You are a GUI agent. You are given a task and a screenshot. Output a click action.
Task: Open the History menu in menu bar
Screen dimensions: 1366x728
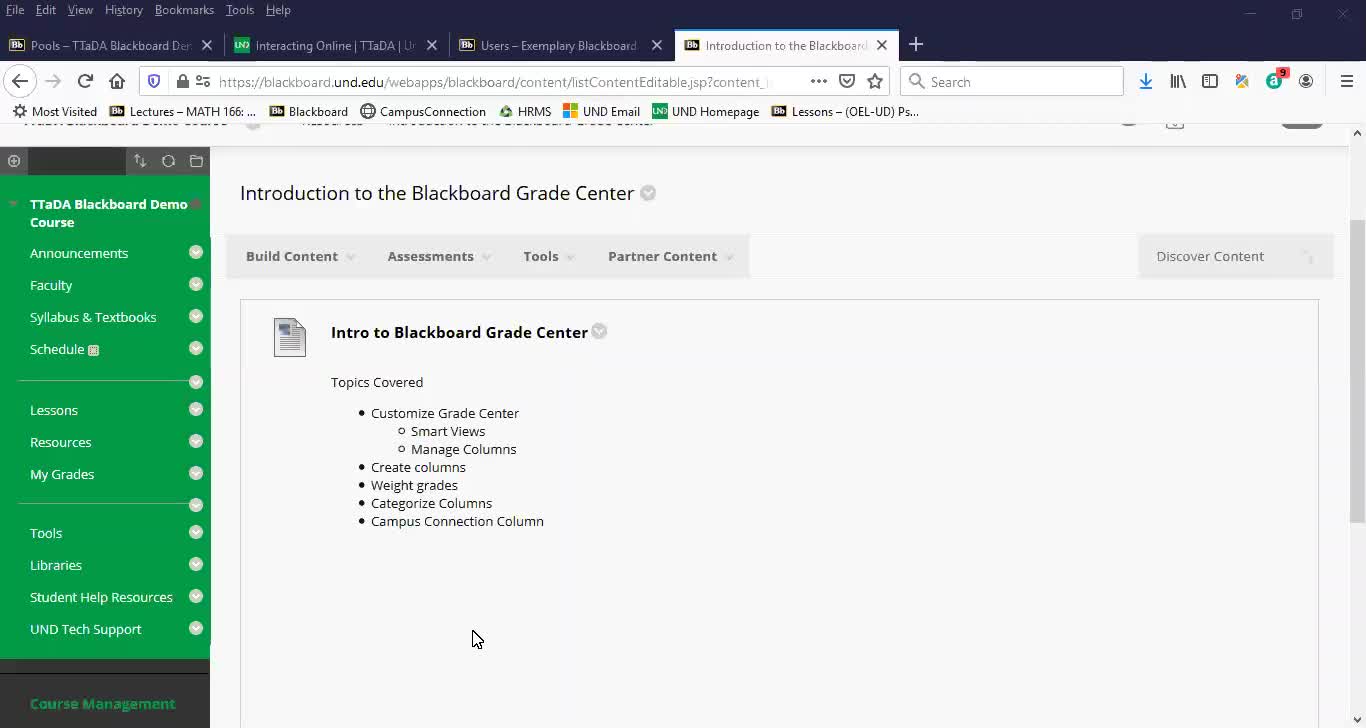tap(123, 10)
